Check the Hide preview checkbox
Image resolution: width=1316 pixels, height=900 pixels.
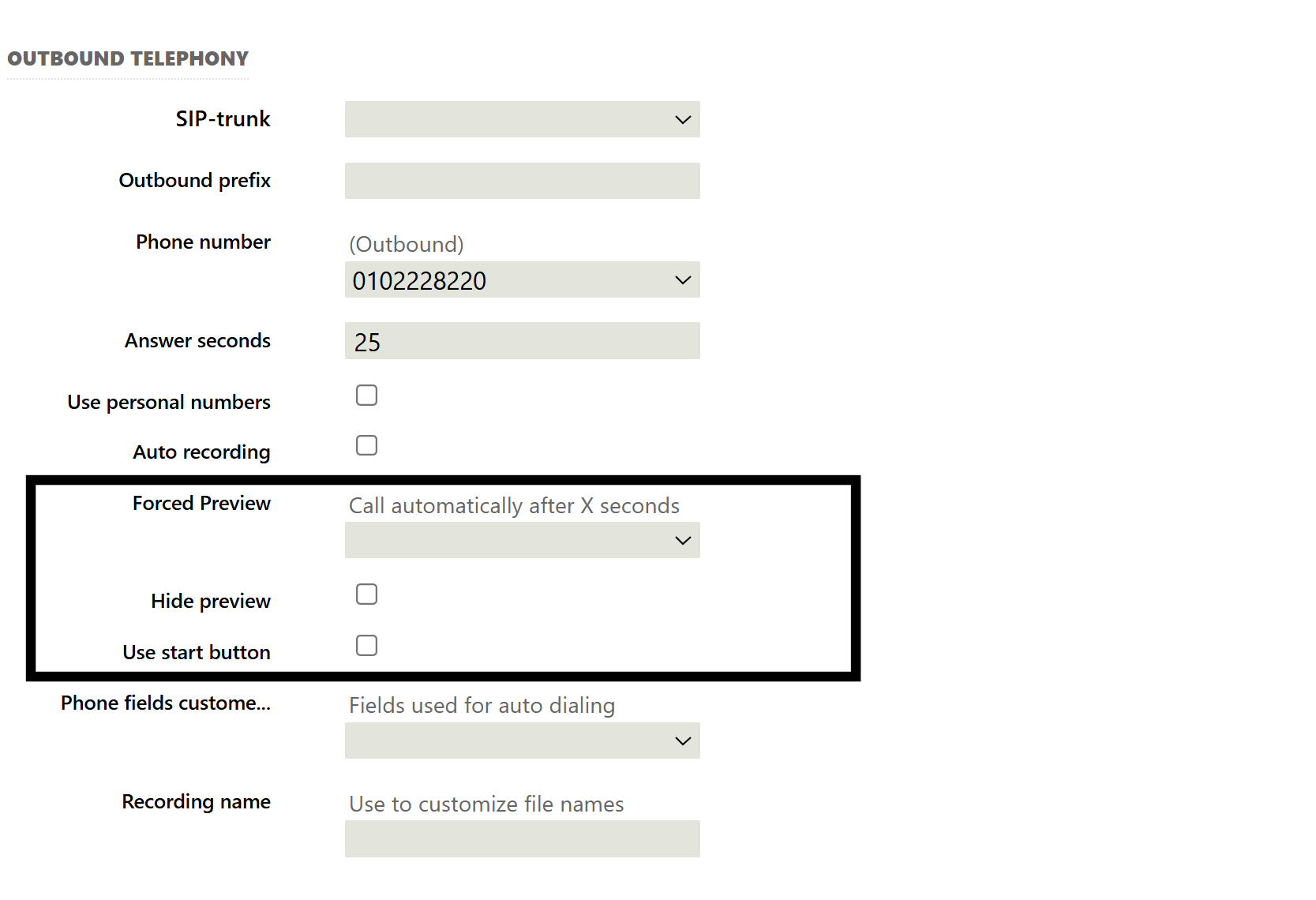tap(366, 594)
